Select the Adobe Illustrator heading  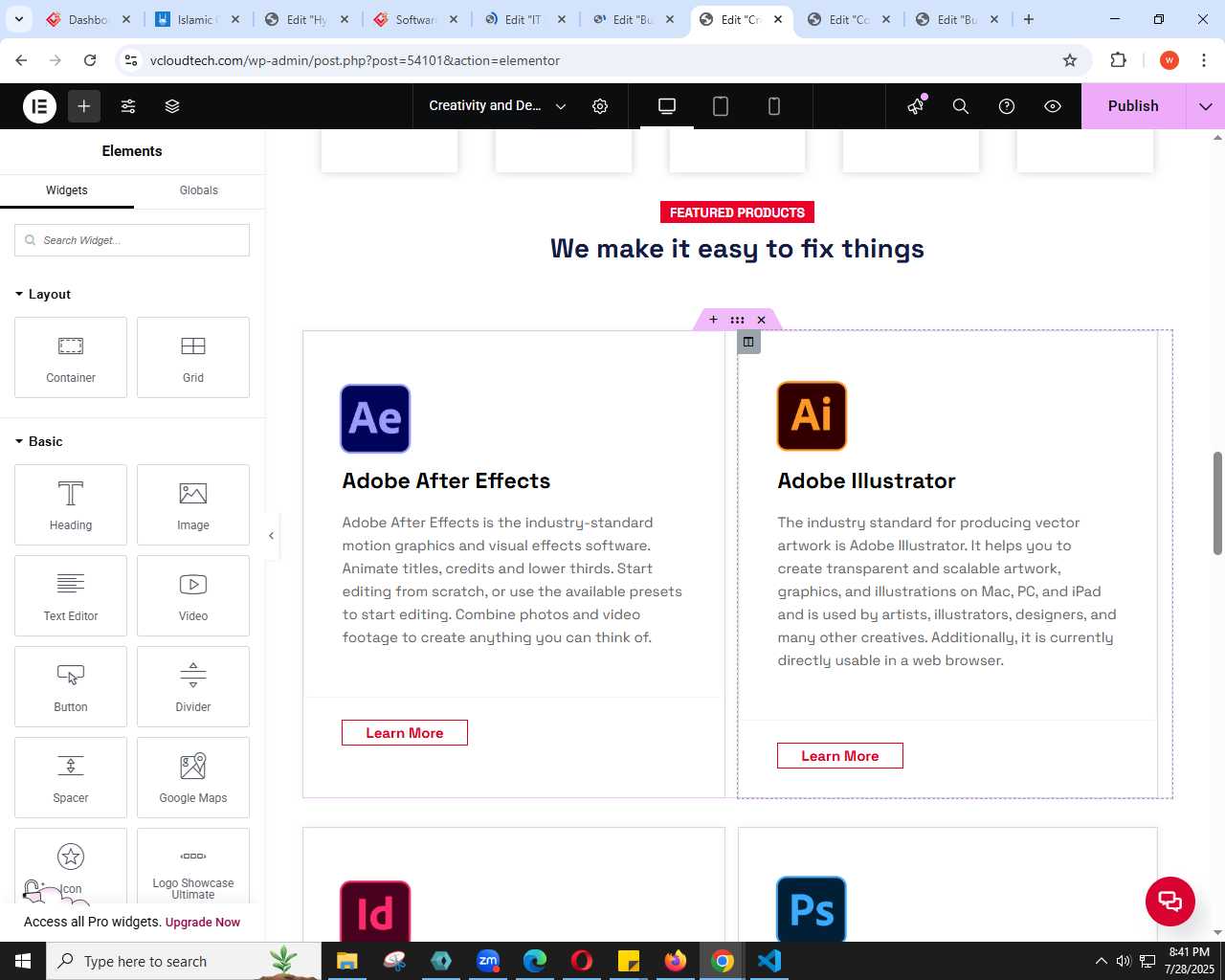tap(867, 480)
